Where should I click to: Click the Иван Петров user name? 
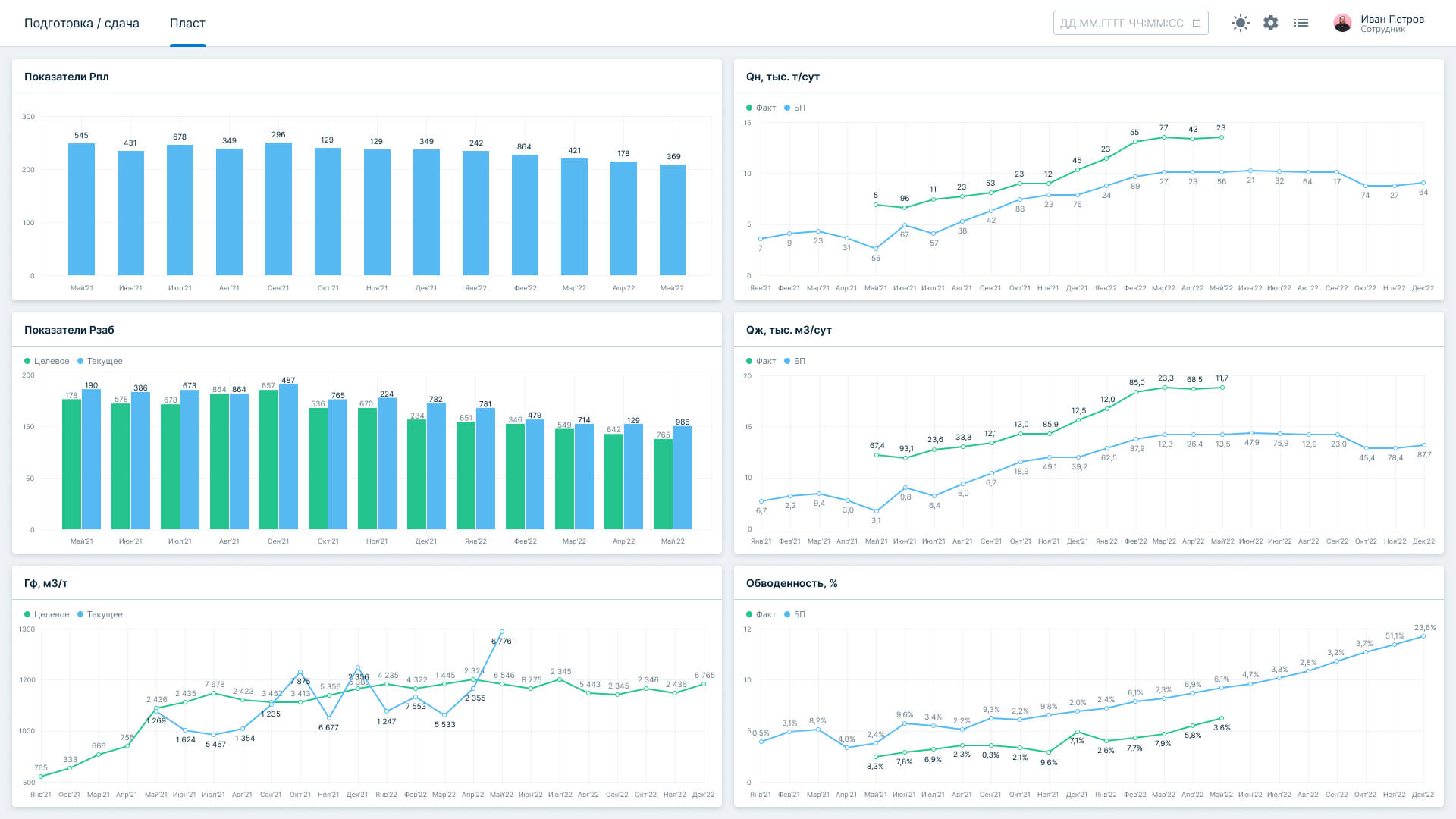coord(1392,19)
